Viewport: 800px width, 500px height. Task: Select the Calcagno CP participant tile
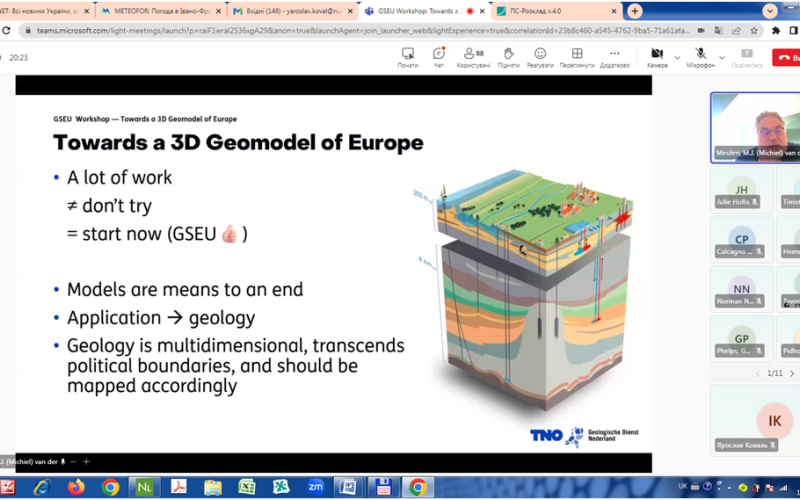(741, 239)
